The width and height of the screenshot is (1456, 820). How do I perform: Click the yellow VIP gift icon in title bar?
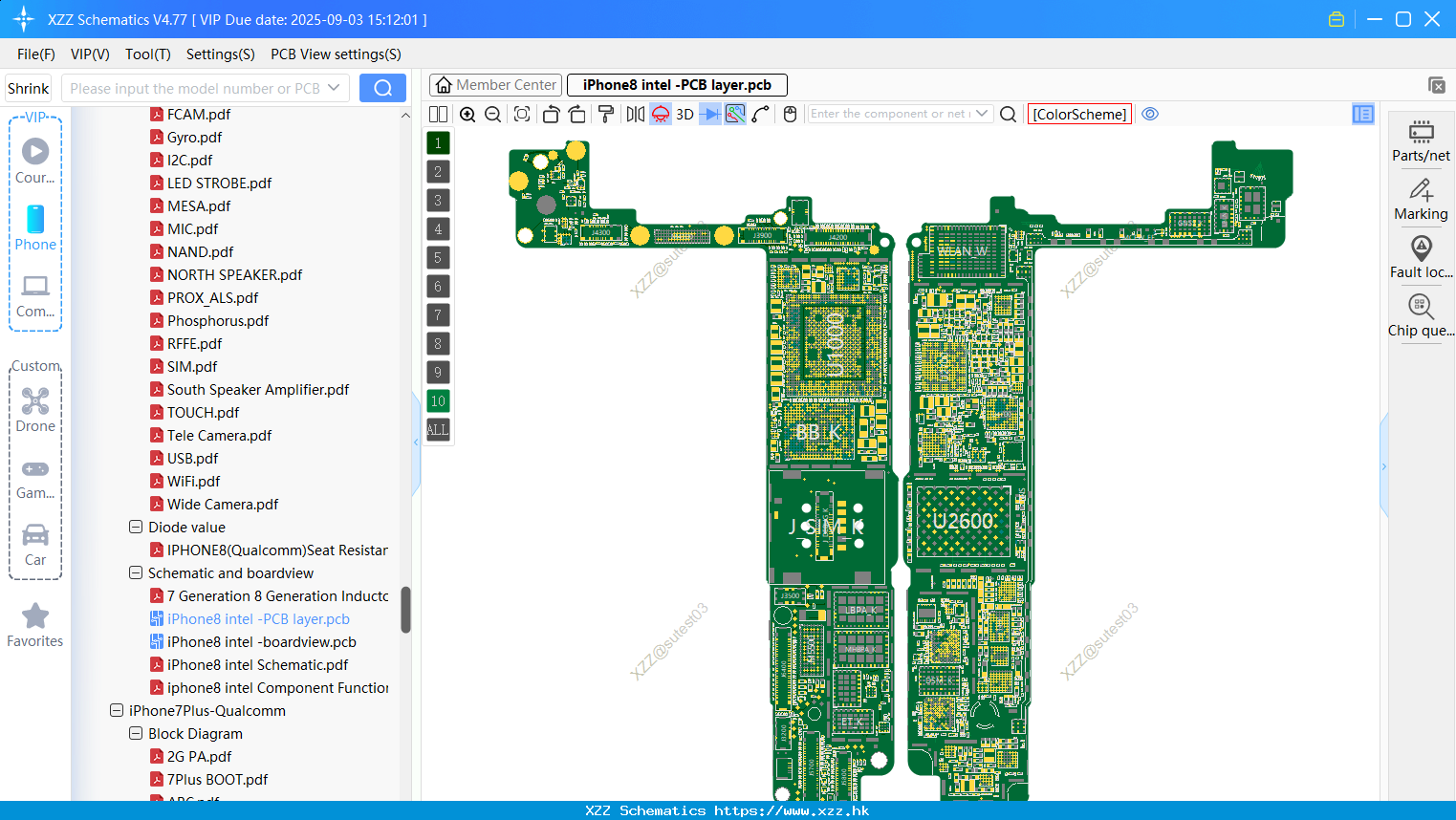pyautogui.click(x=1336, y=19)
